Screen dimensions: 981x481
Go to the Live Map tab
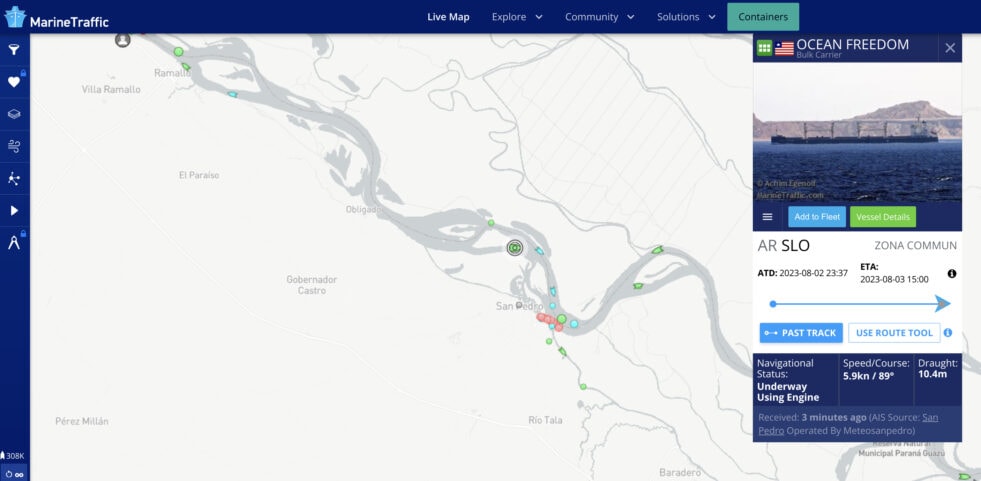pyautogui.click(x=448, y=17)
